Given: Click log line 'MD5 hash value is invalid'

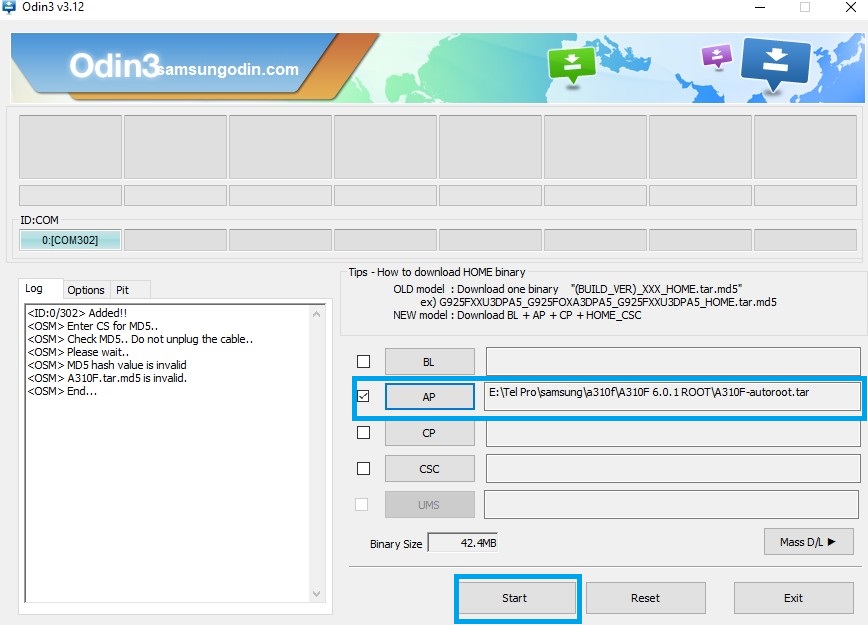Looking at the screenshot, I should tap(107, 365).
